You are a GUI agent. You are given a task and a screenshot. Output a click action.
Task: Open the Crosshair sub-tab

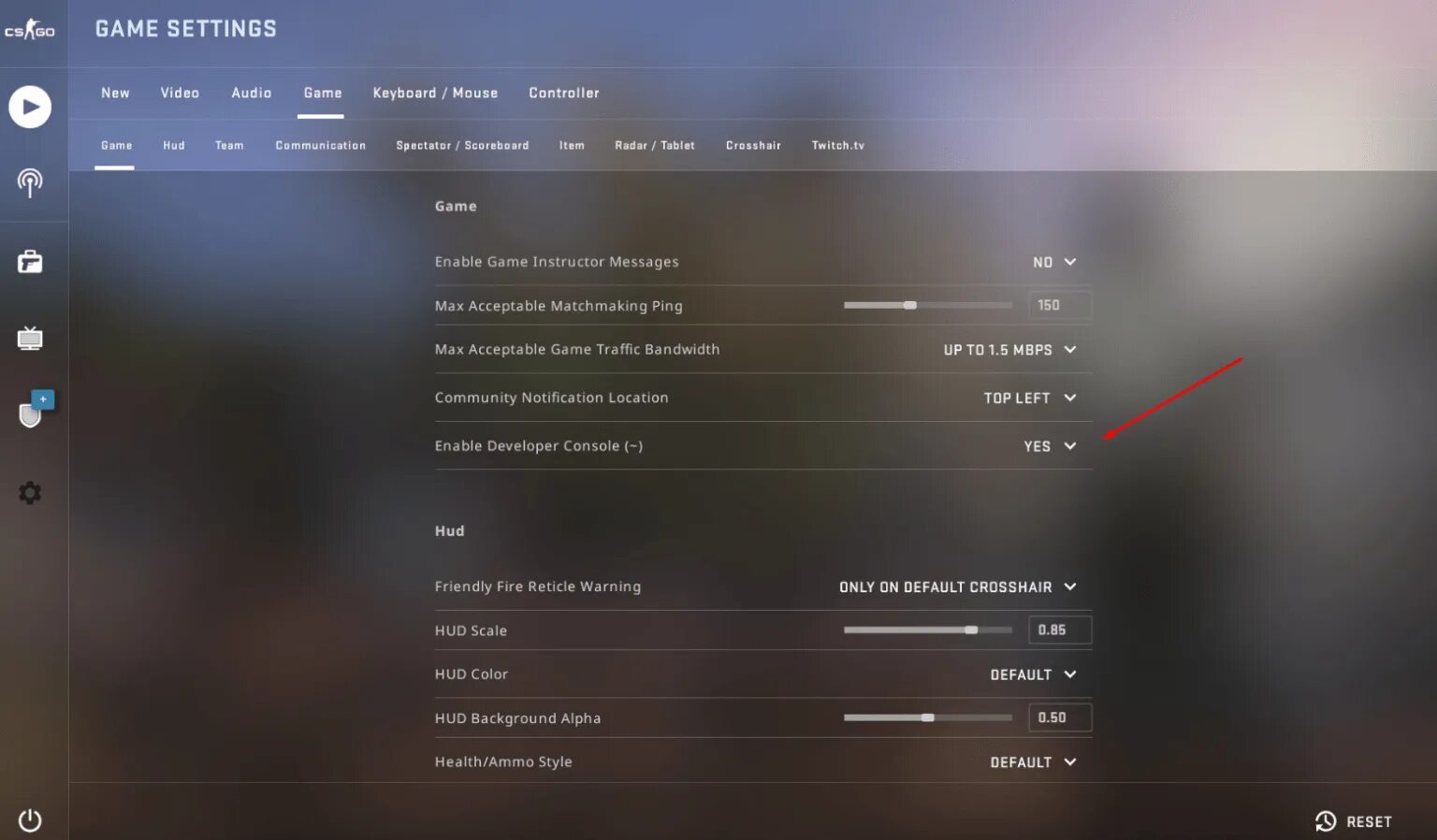coord(753,145)
